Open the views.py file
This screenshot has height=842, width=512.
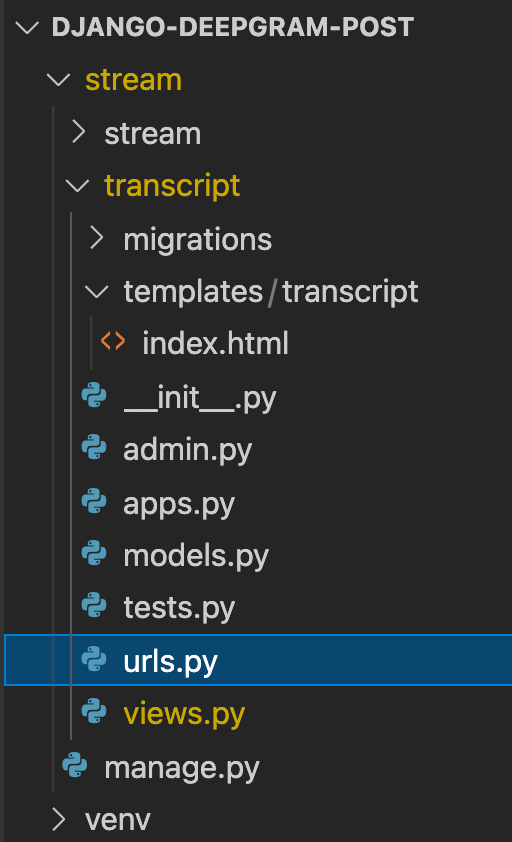[x=184, y=714]
